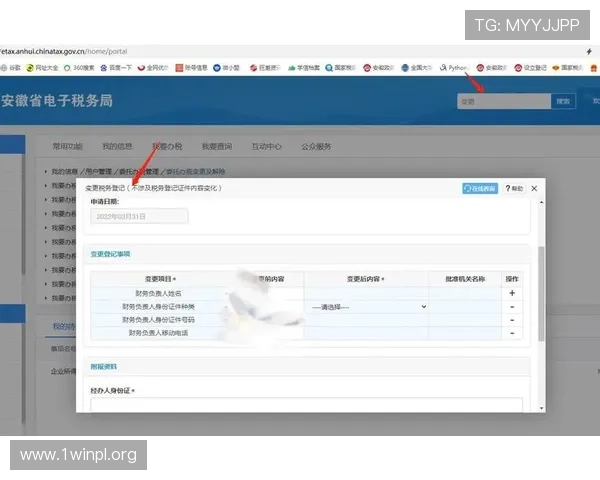Click the dialog scrollbar down arrow
600x480 pixels.
click(x=541, y=408)
